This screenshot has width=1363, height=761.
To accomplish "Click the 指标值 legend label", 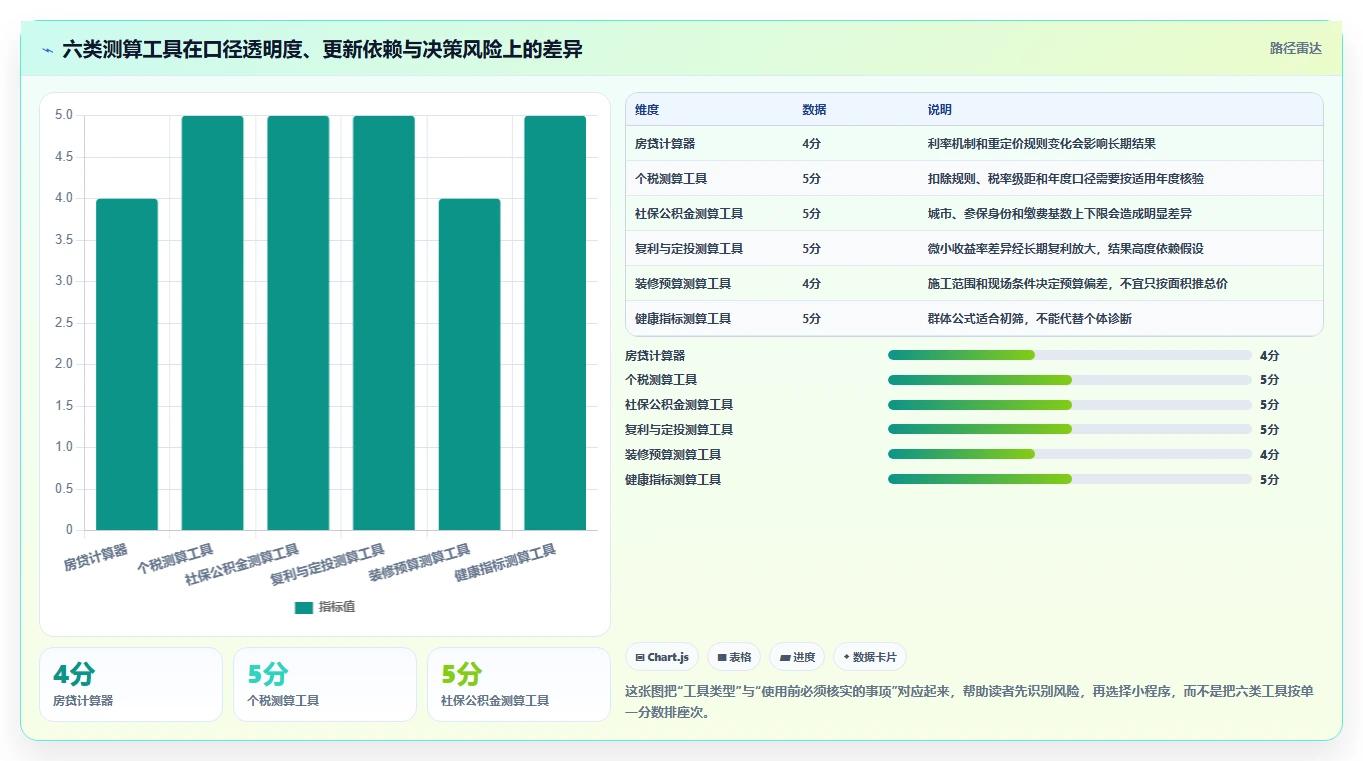I will (x=336, y=608).
